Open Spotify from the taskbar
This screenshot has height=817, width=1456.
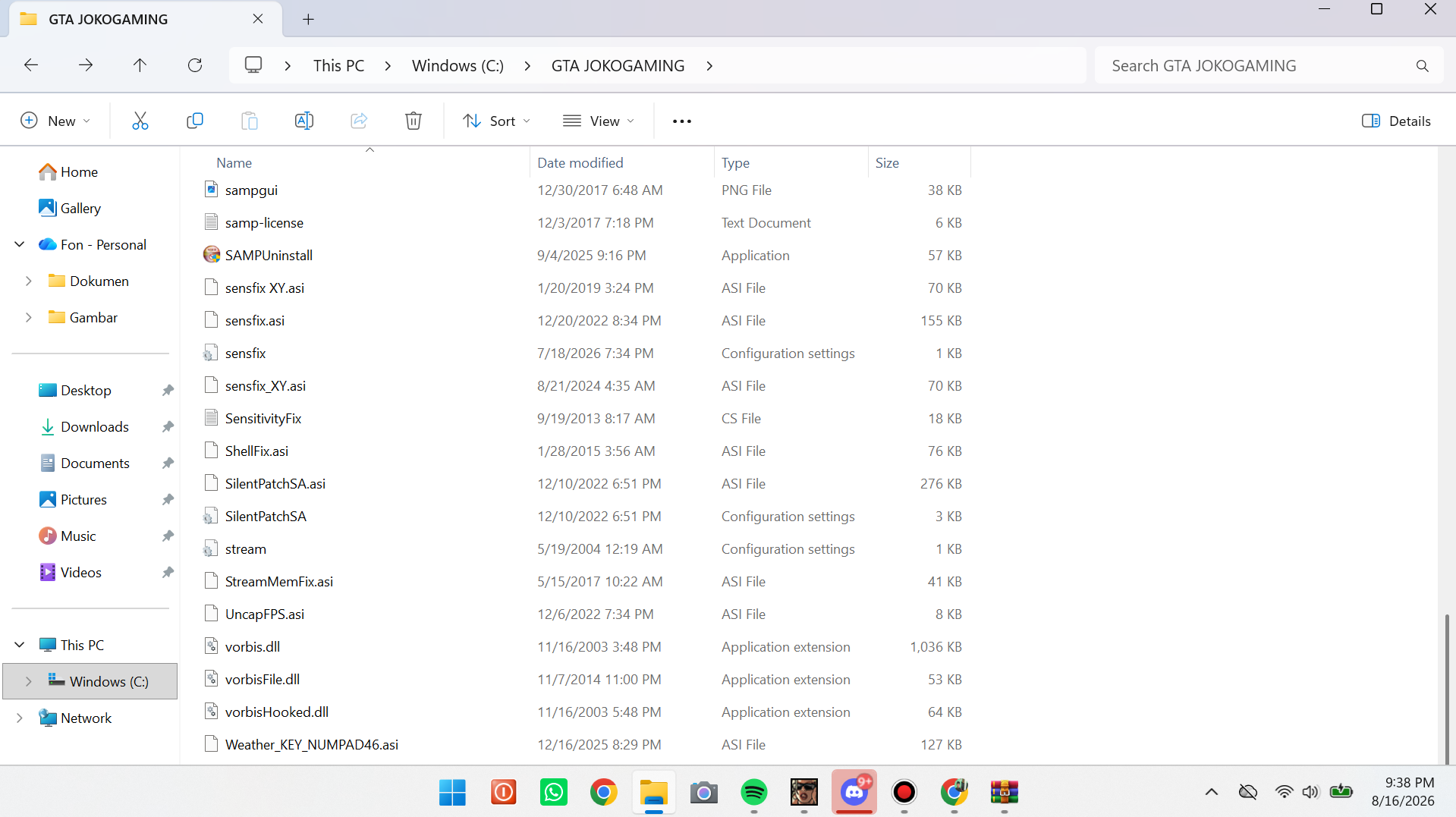point(754,793)
